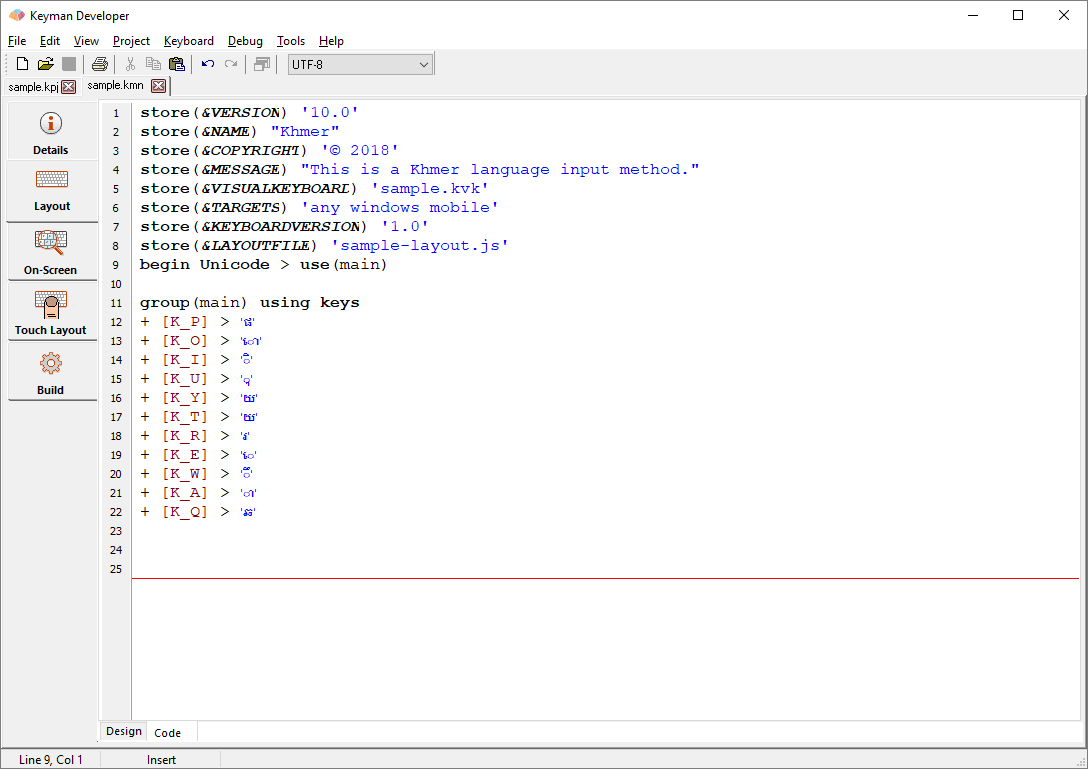This screenshot has height=769, width=1088.
Task: Open the Keyboard menu
Action: 189,41
